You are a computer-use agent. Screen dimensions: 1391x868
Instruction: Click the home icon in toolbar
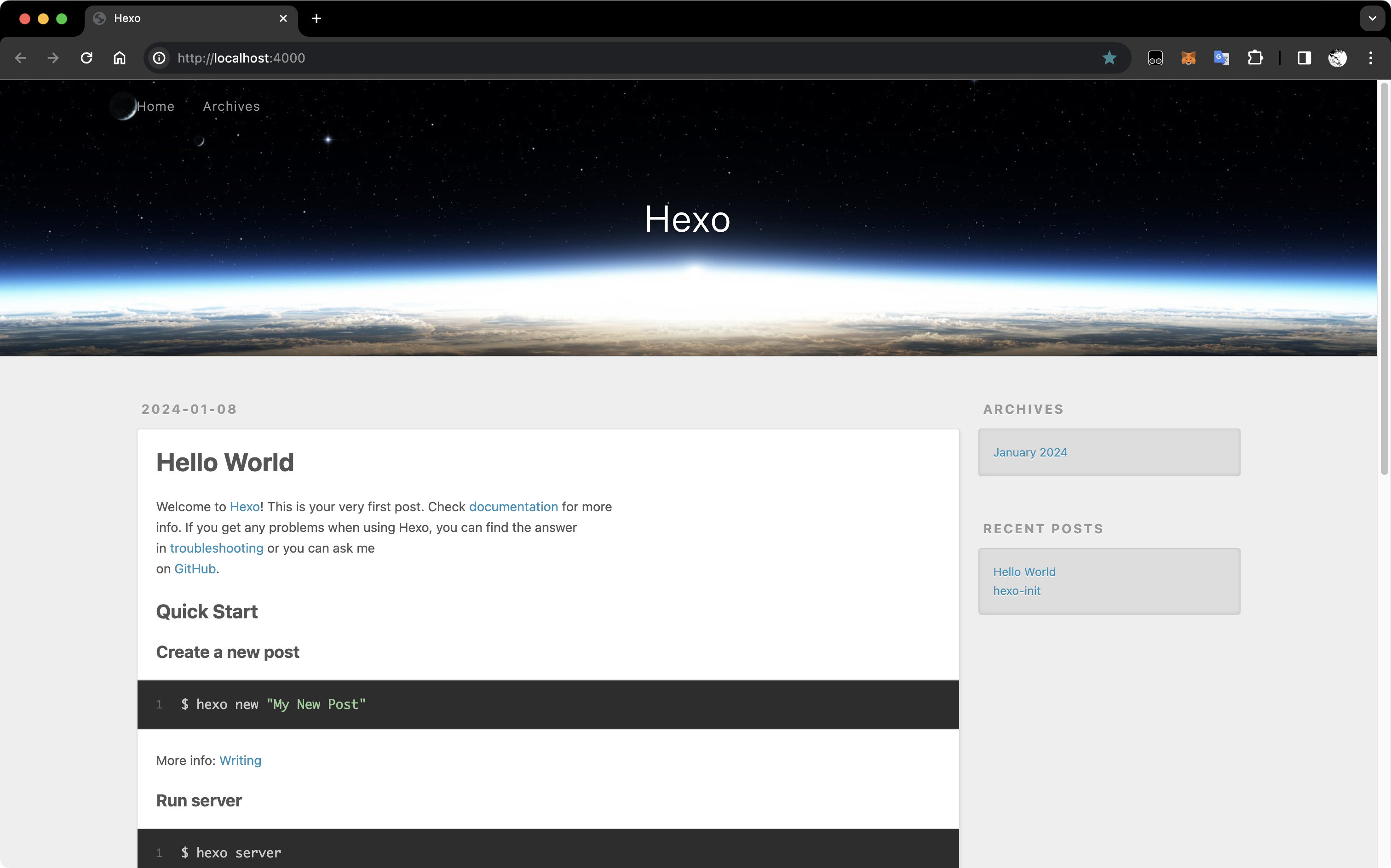120,58
